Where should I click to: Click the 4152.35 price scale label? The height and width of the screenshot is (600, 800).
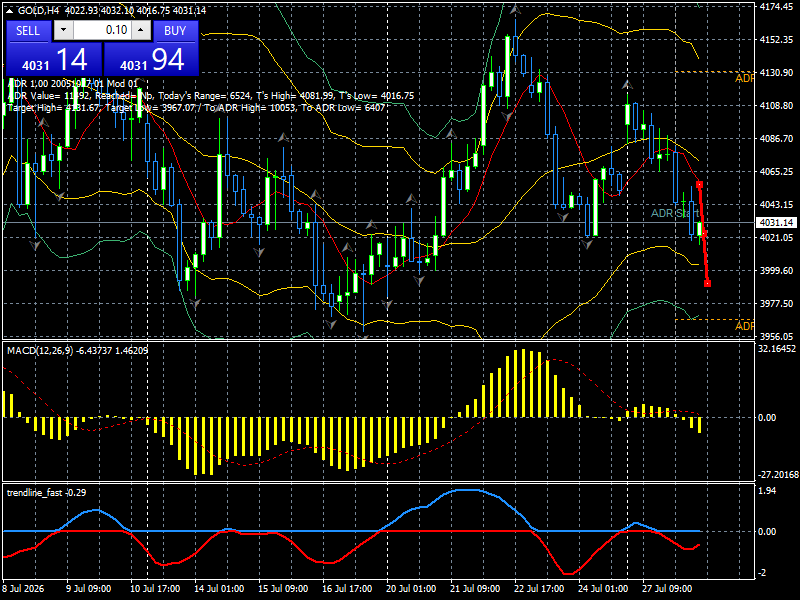777,40
